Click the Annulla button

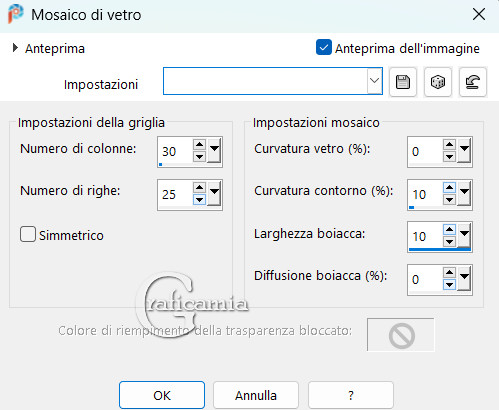pyautogui.click(x=256, y=395)
